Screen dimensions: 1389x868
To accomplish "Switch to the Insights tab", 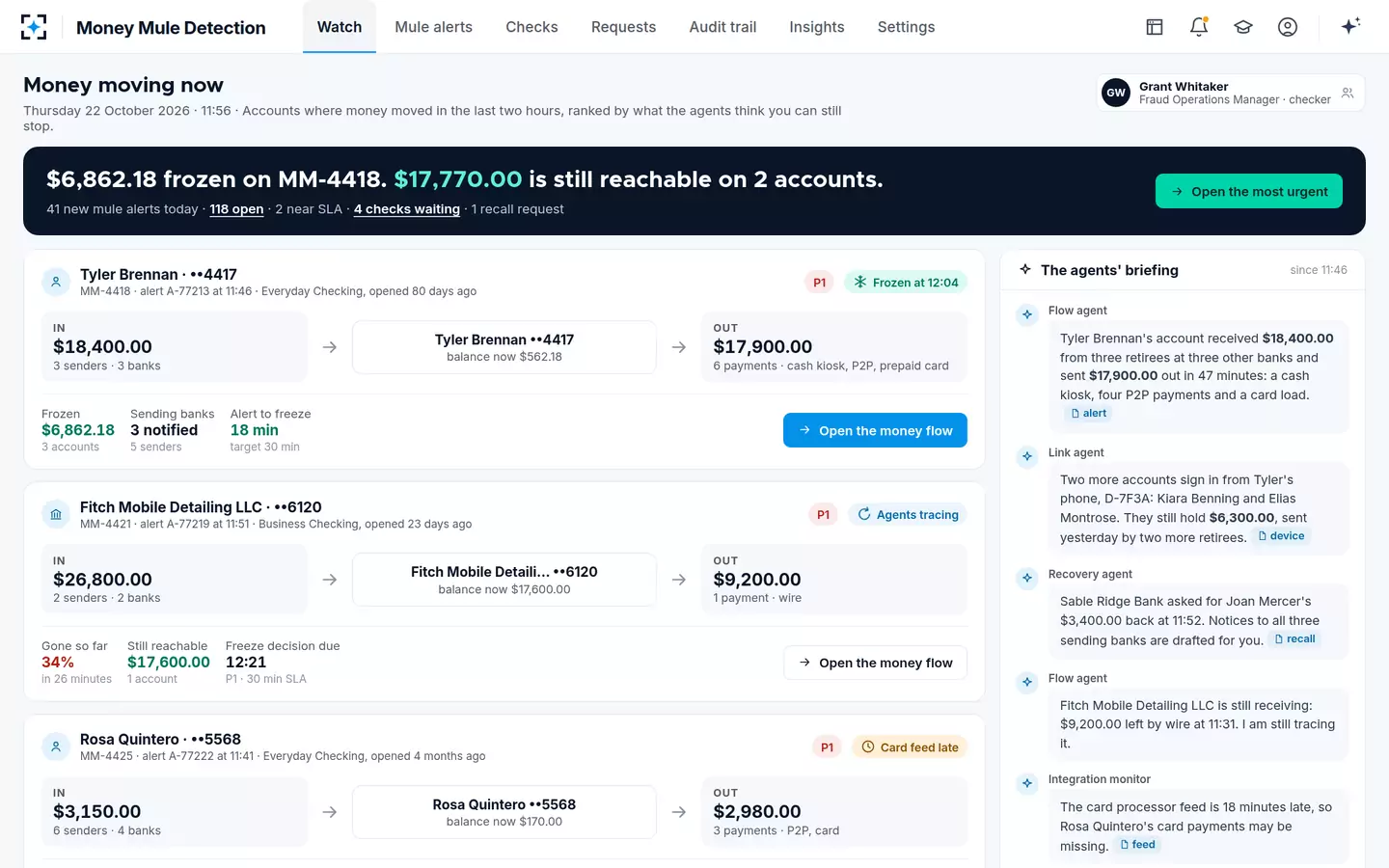I will click(x=817, y=27).
